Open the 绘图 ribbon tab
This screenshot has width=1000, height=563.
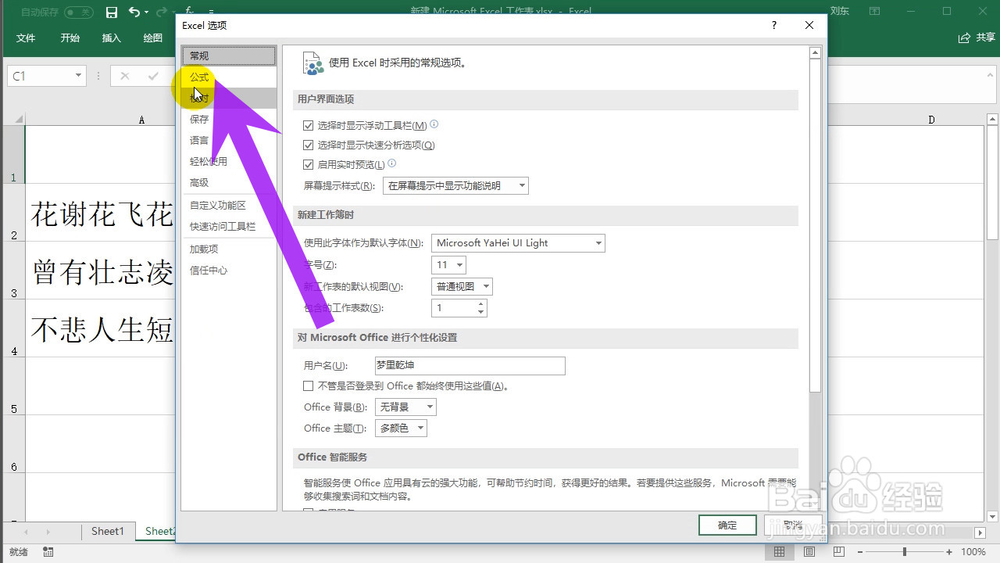pos(153,38)
